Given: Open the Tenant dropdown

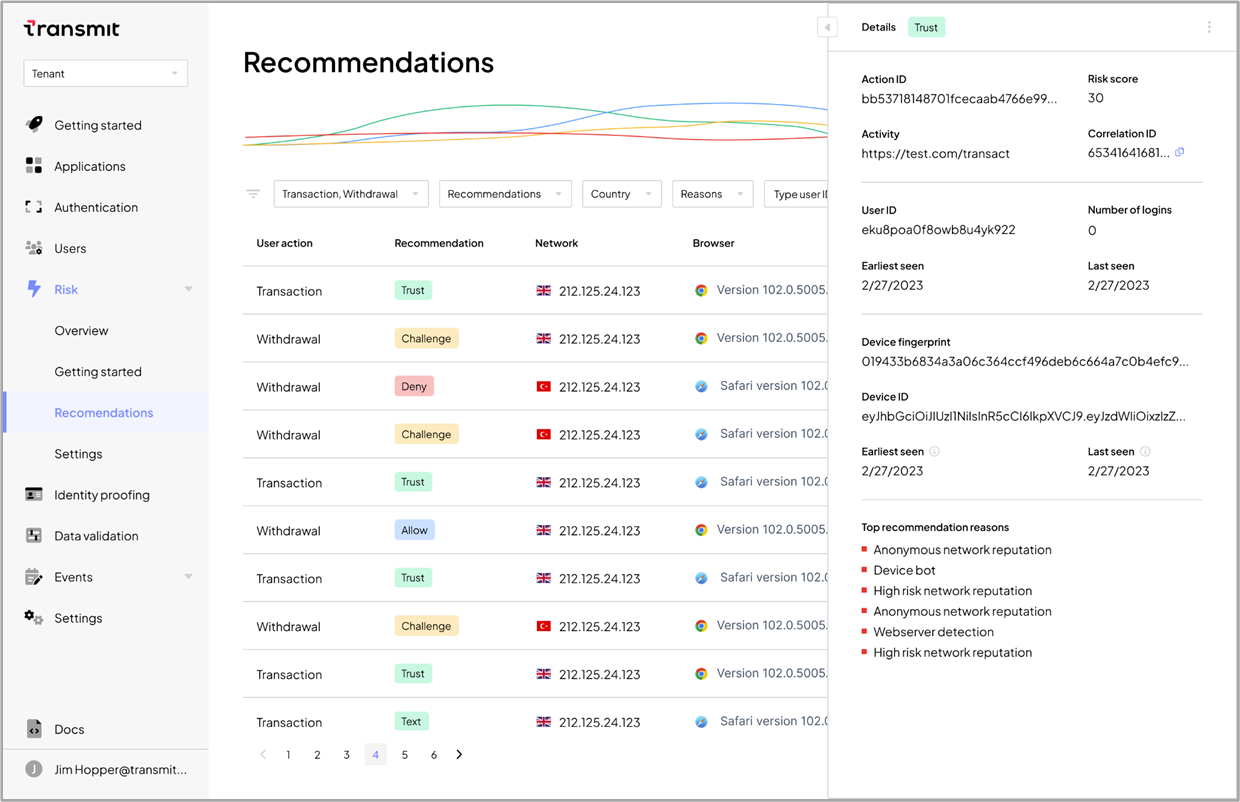Looking at the screenshot, I should pos(106,74).
